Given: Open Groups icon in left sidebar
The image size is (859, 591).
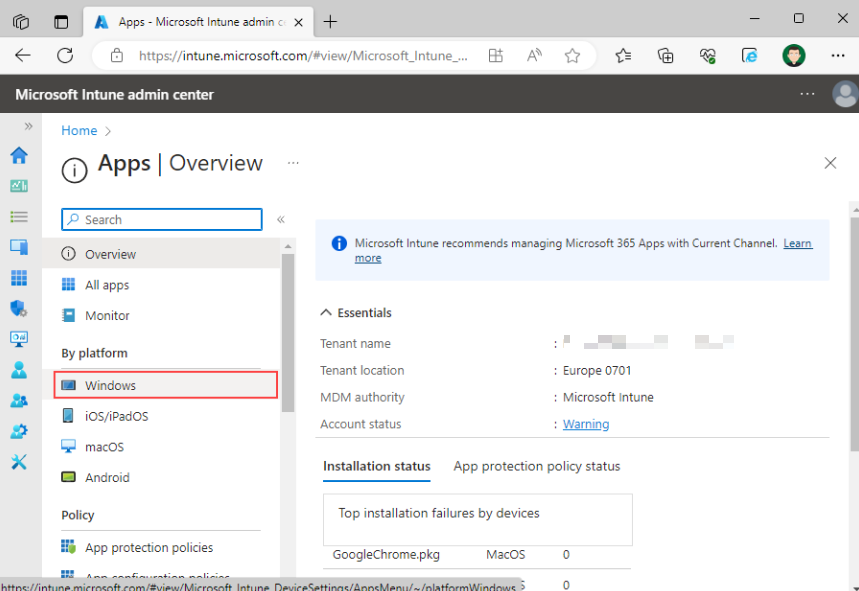Looking at the screenshot, I should (x=19, y=401).
